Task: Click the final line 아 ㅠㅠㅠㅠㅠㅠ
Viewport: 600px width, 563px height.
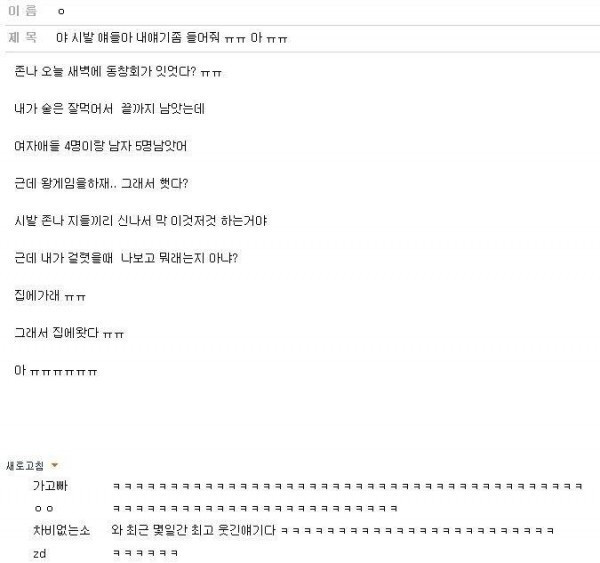Action: 55,370
